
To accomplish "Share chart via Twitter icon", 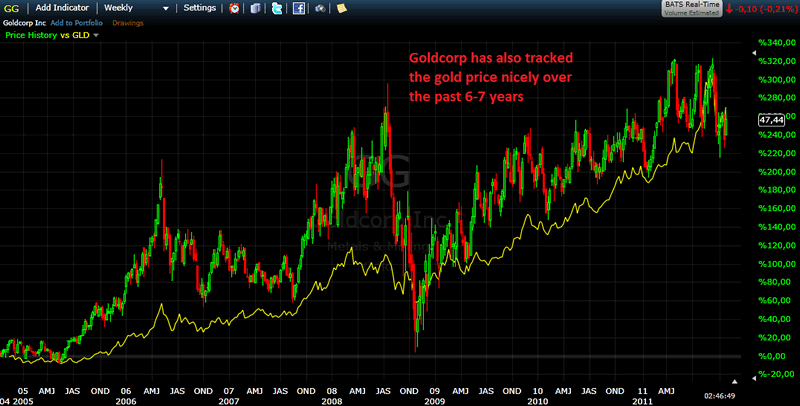I will (276, 8).
